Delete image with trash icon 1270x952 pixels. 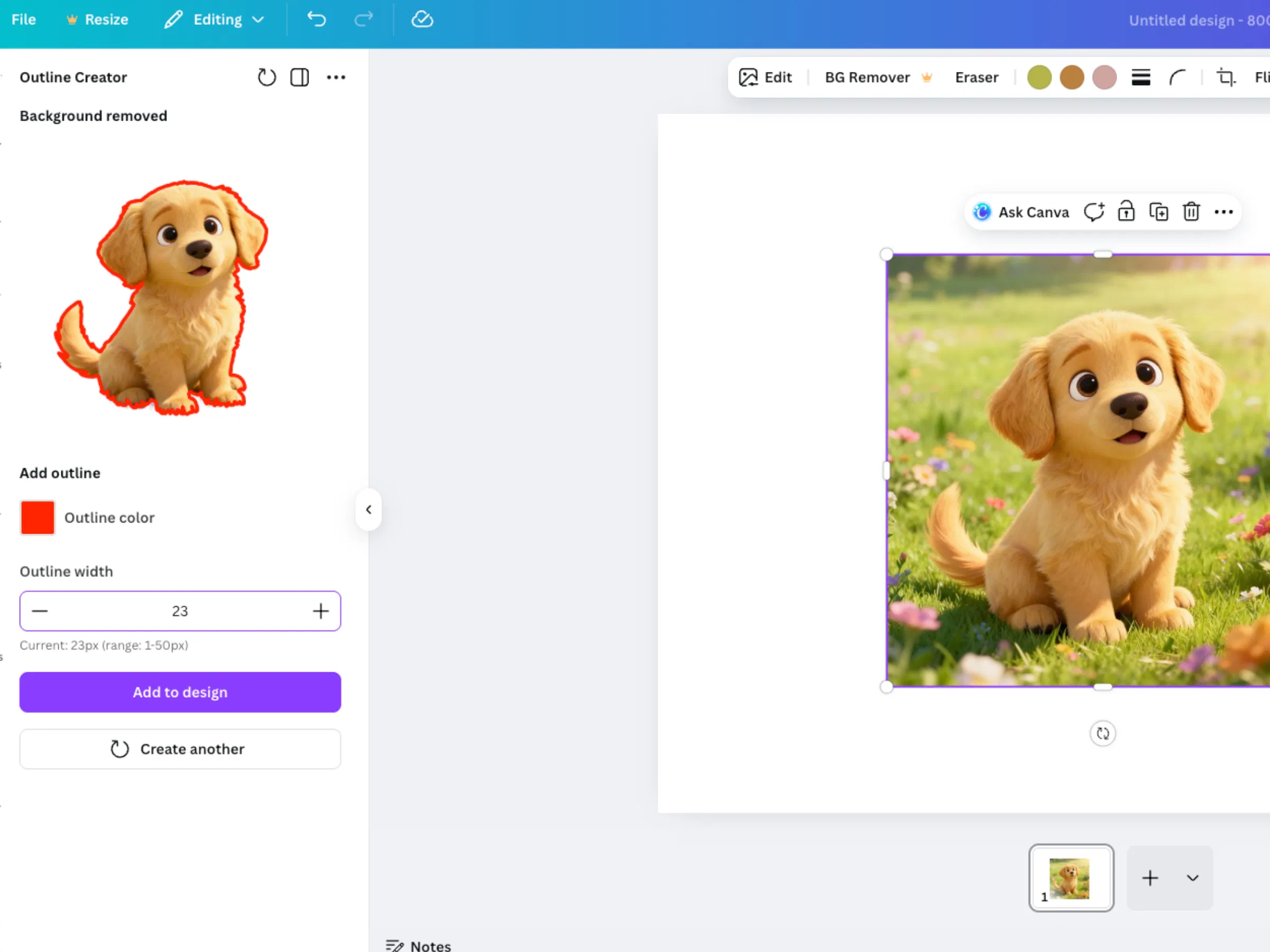[x=1191, y=212]
